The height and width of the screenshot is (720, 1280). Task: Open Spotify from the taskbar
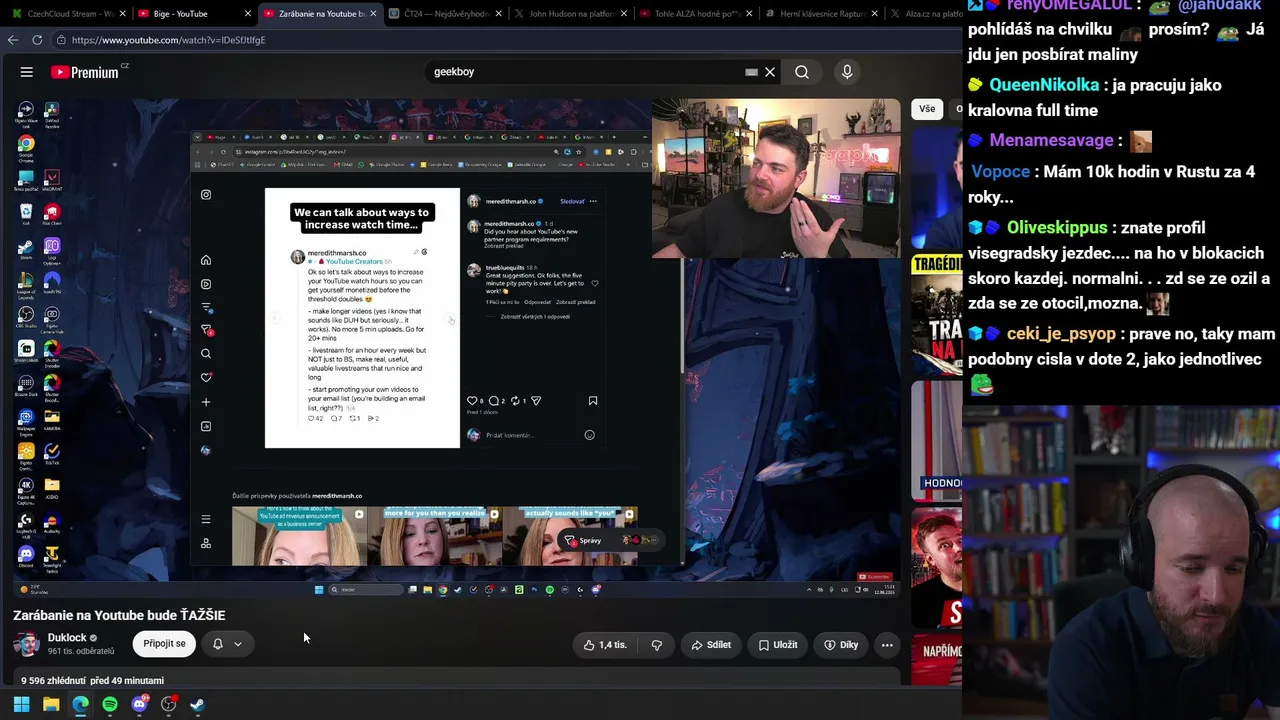[110, 704]
